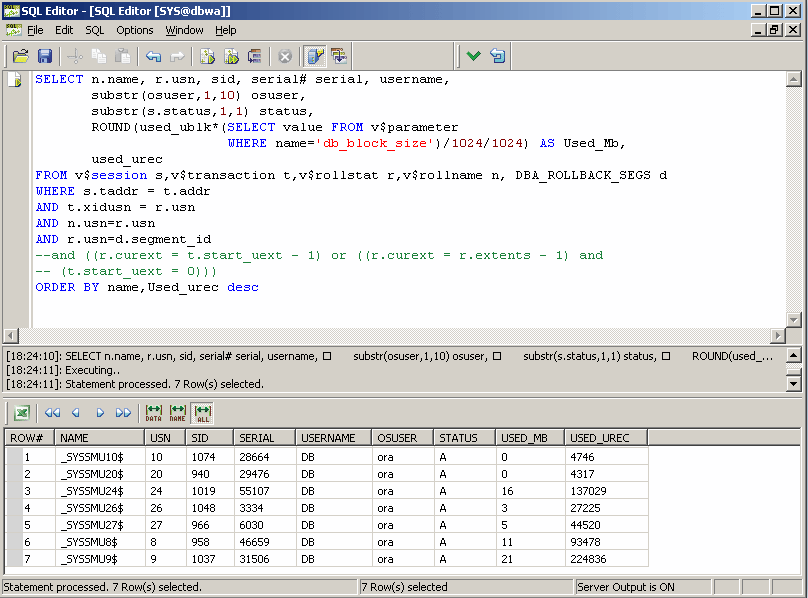This screenshot has width=808, height=598.
Task: Save the SQL script with the floppy disk icon
Action: tap(45, 56)
